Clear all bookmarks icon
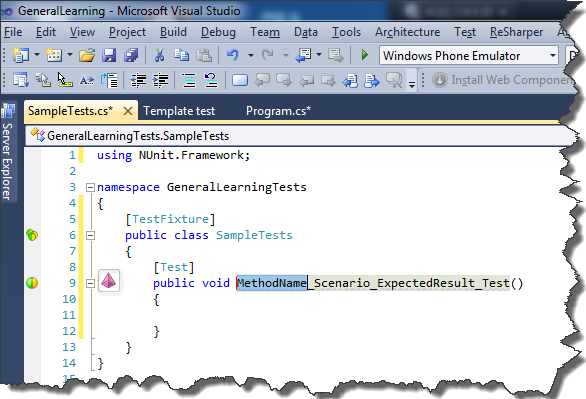586x399 pixels. [x=394, y=80]
